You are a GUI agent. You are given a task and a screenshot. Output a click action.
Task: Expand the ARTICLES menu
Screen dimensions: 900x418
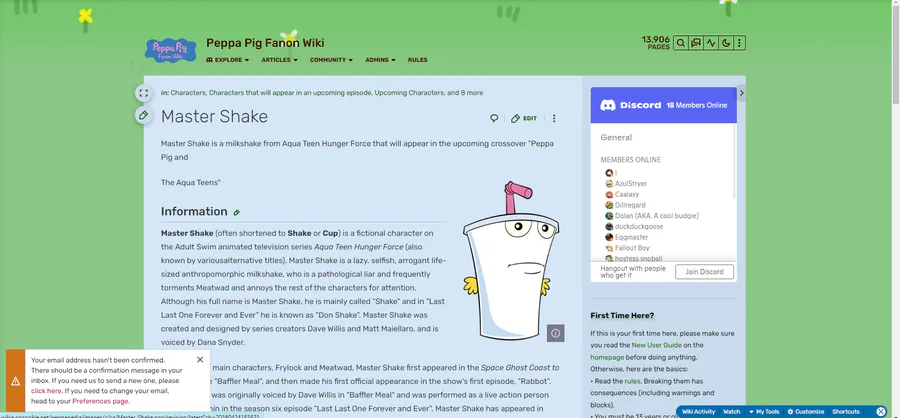[x=280, y=60]
